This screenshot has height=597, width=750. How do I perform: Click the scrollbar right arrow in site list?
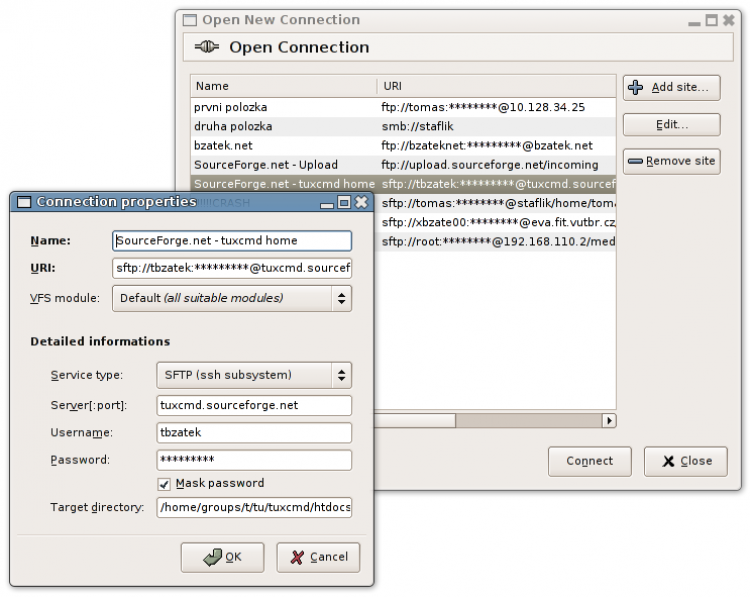tap(609, 421)
